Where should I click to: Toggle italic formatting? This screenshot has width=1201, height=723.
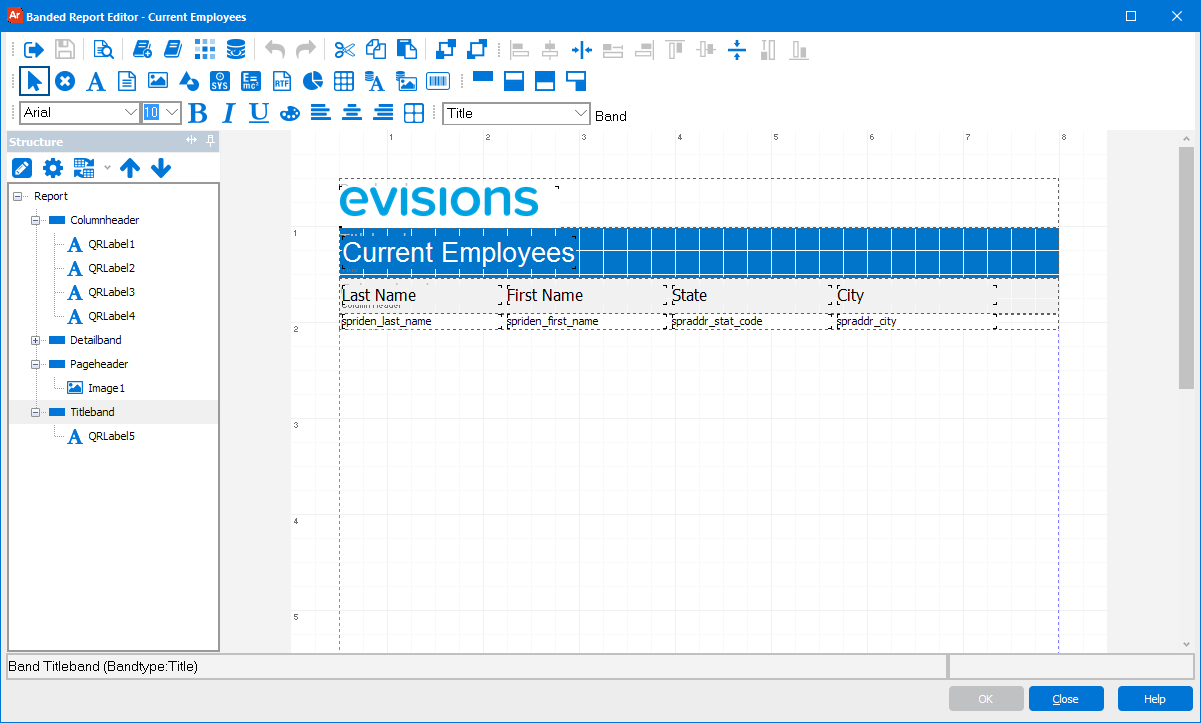pos(228,113)
